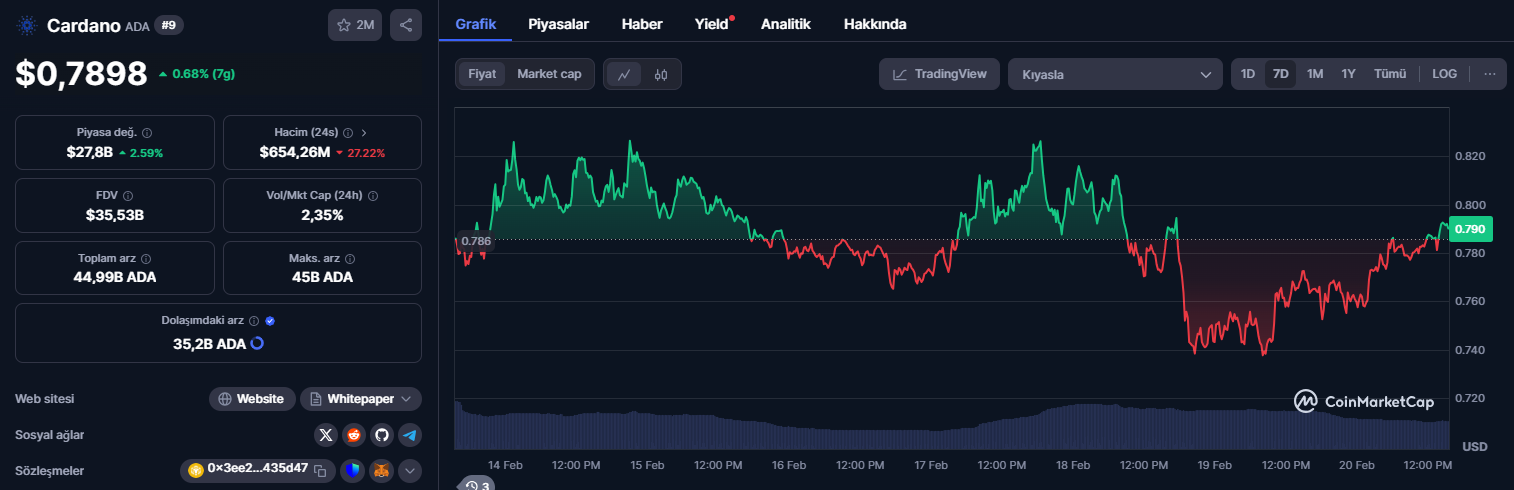The image size is (1514, 490).
Task: Open Hacim (24s) details arrow
Action: pos(364,133)
